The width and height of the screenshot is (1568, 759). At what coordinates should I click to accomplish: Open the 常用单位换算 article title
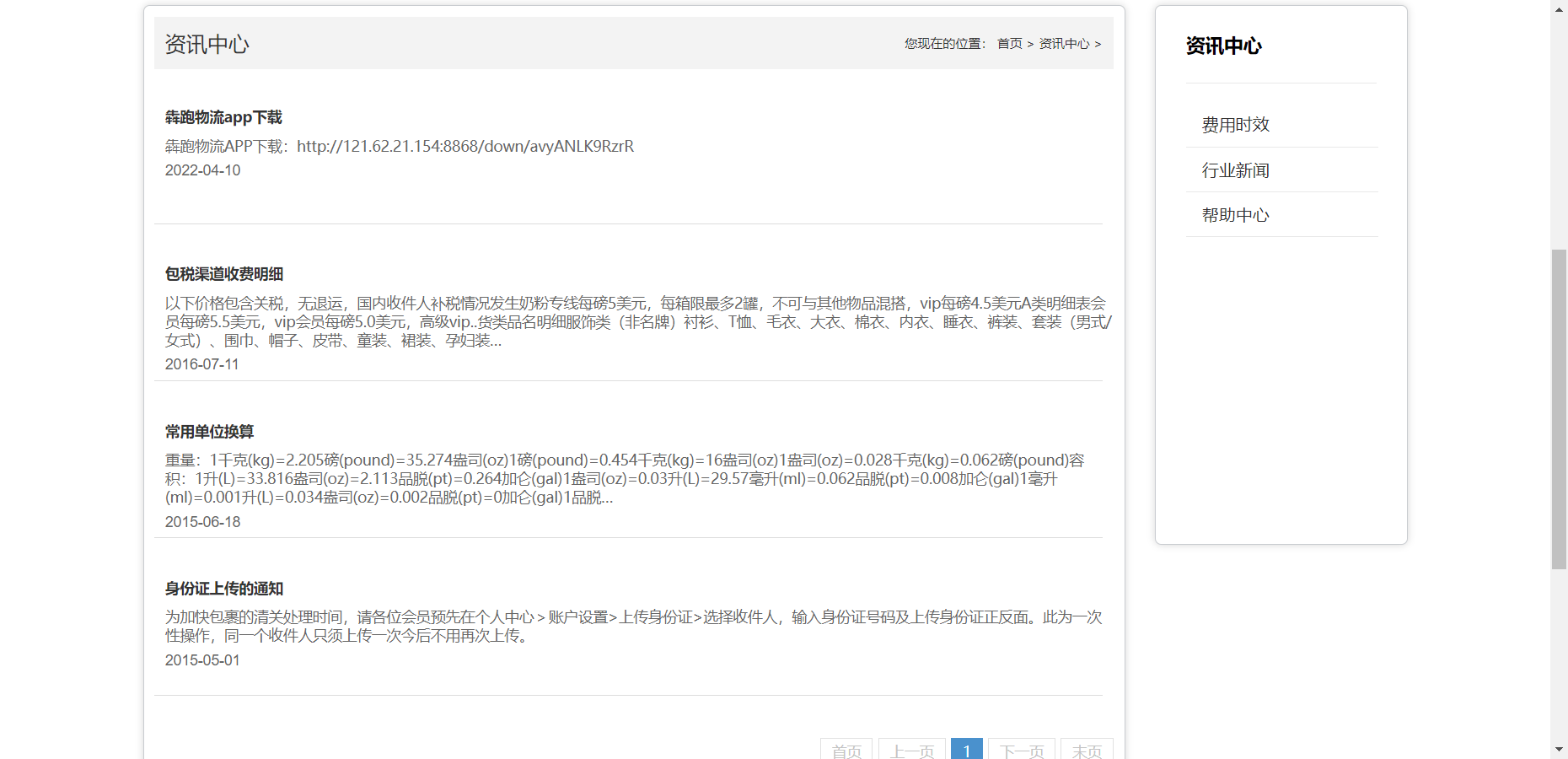209,432
